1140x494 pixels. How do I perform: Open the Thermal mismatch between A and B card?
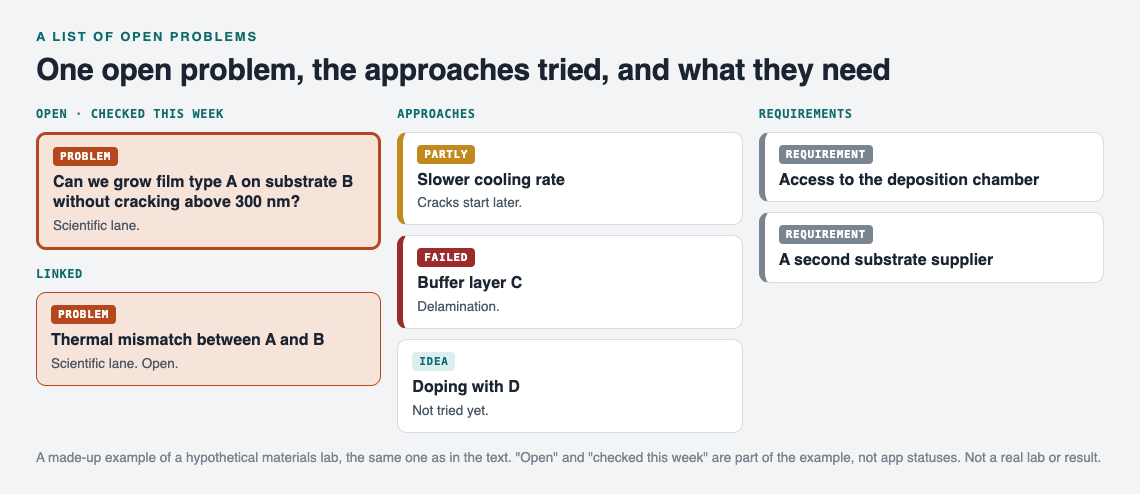click(x=208, y=339)
